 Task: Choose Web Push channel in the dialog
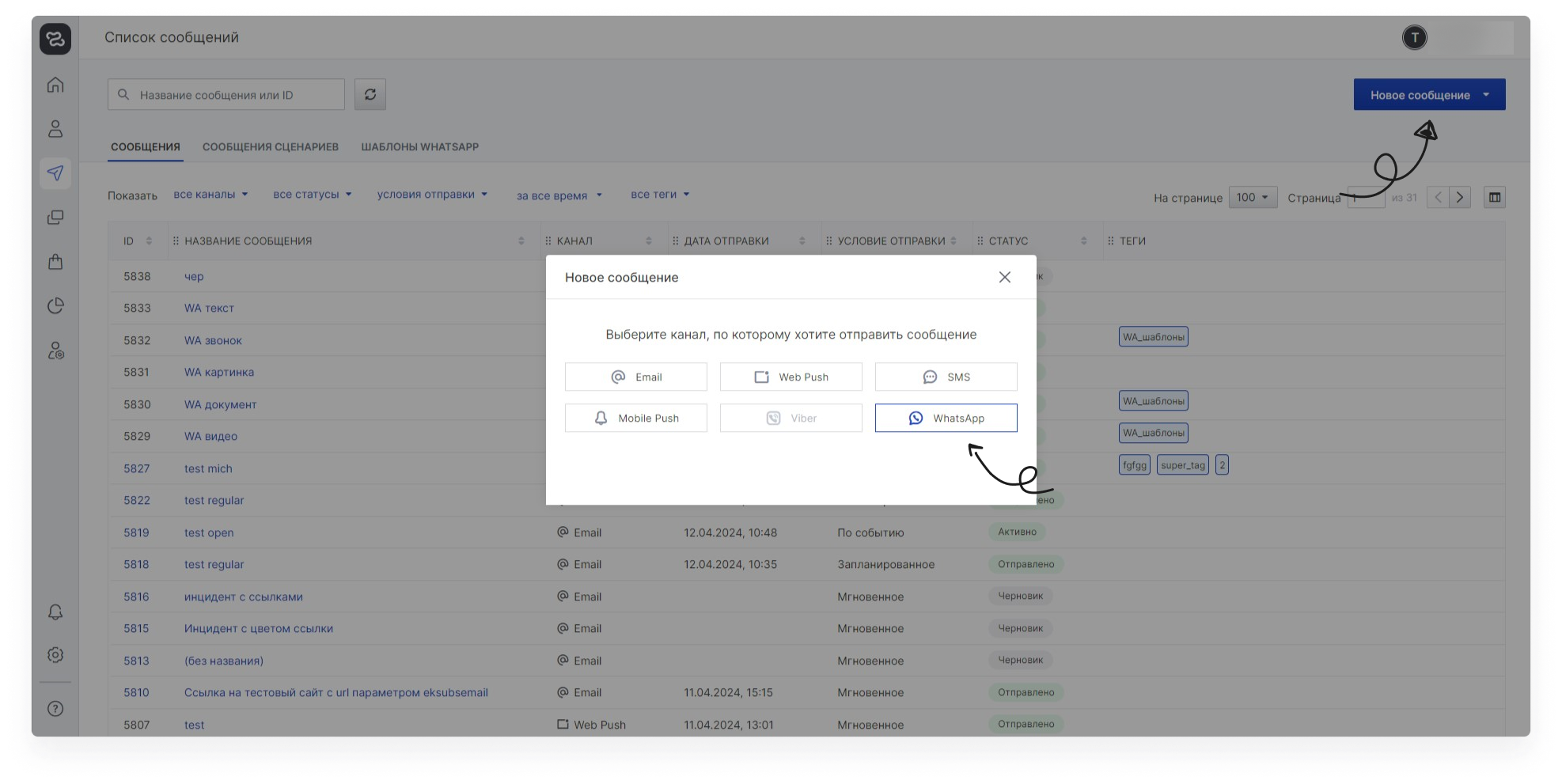click(791, 377)
